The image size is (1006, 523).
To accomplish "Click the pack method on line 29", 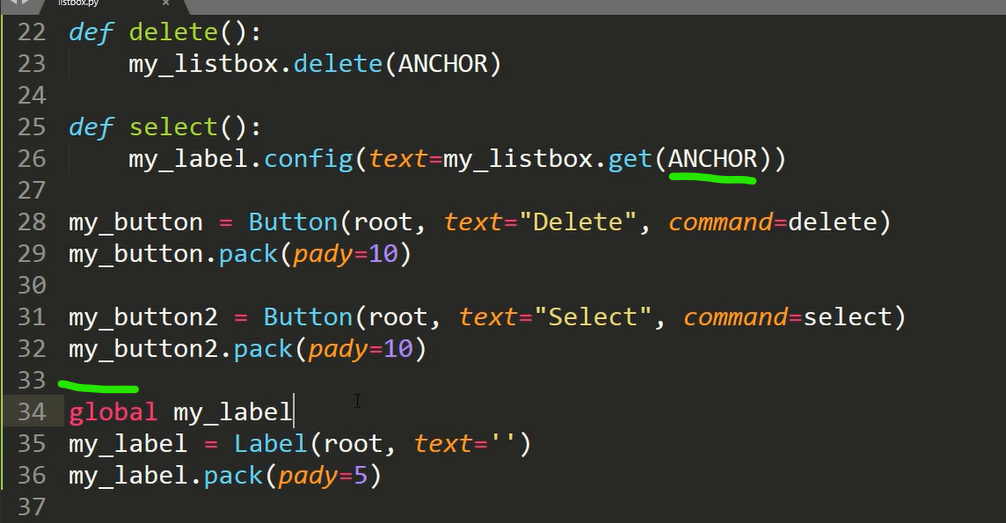I will click(248, 255).
